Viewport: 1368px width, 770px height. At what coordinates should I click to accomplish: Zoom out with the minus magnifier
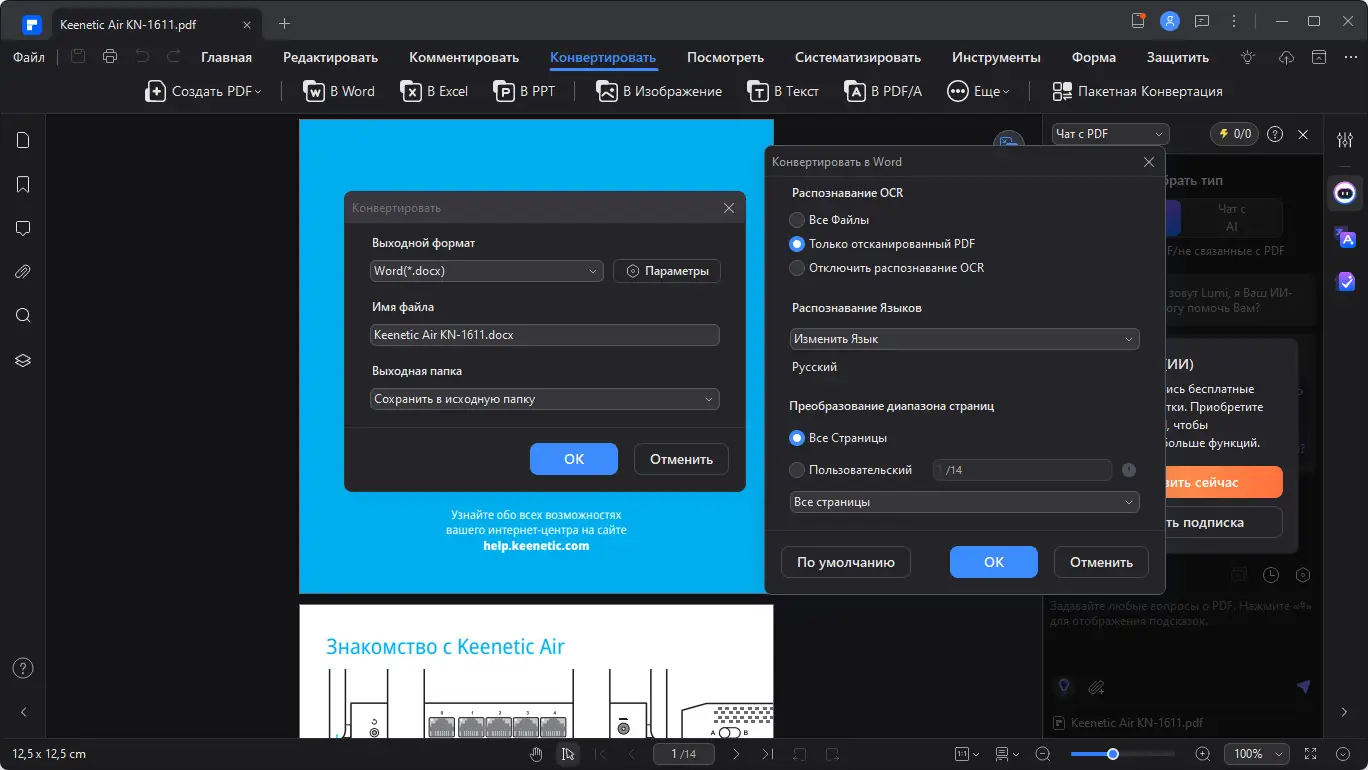1043,754
